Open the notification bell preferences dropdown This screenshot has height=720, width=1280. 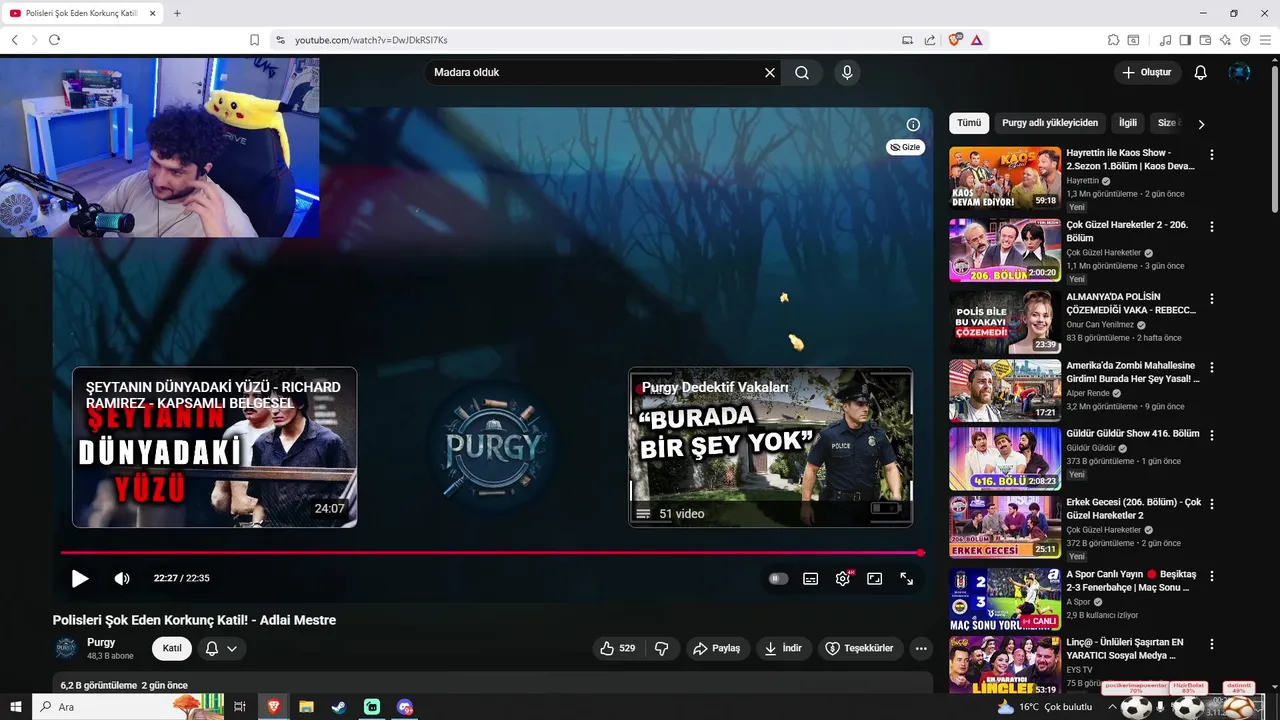221,648
